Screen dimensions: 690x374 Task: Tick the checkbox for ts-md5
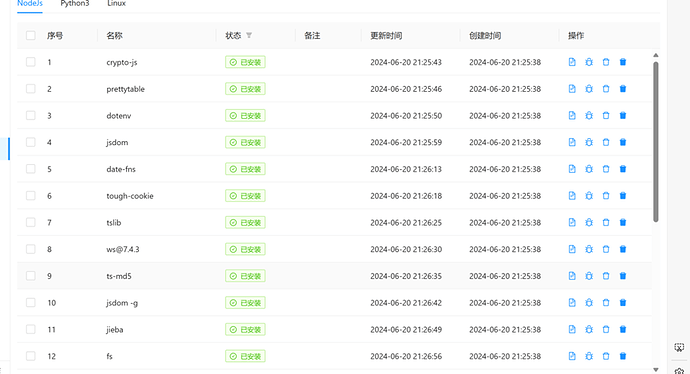(x=30, y=276)
